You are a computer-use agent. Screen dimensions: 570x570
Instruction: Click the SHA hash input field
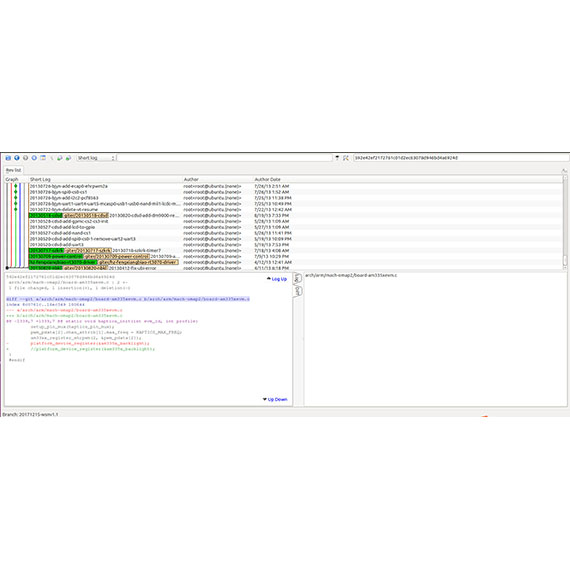coord(461,158)
